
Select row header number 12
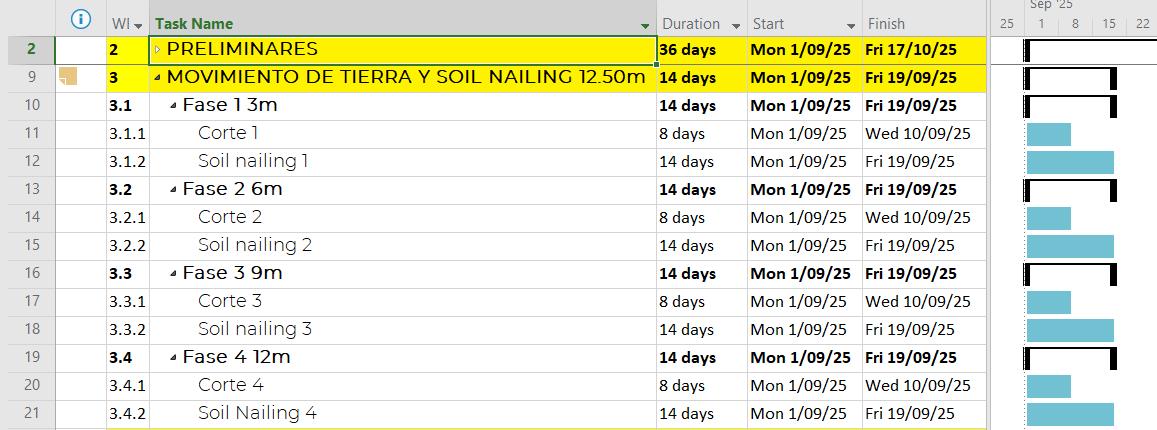pos(32,161)
